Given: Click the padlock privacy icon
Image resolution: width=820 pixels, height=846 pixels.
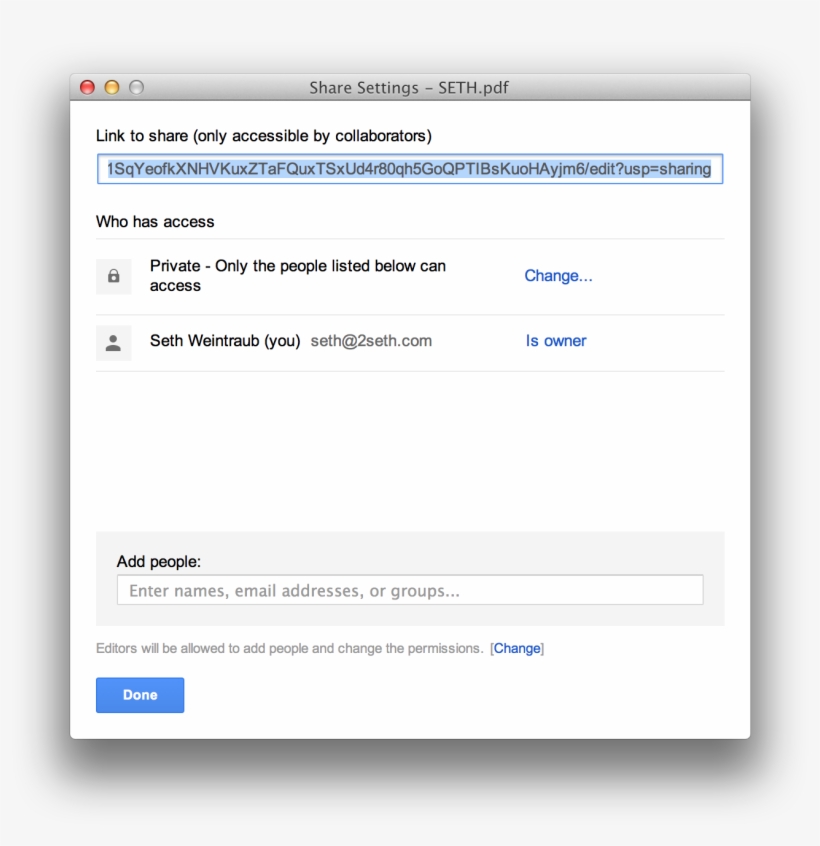Looking at the screenshot, I should tap(113, 276).
